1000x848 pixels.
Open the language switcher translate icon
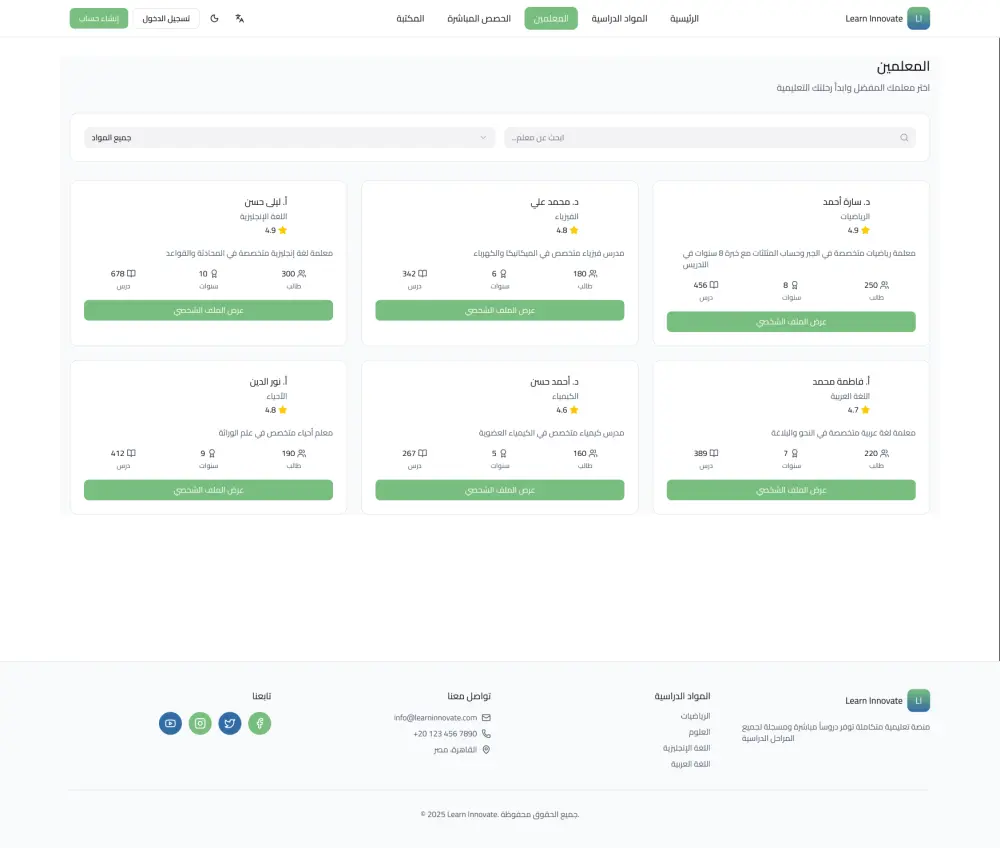point(240,18)
